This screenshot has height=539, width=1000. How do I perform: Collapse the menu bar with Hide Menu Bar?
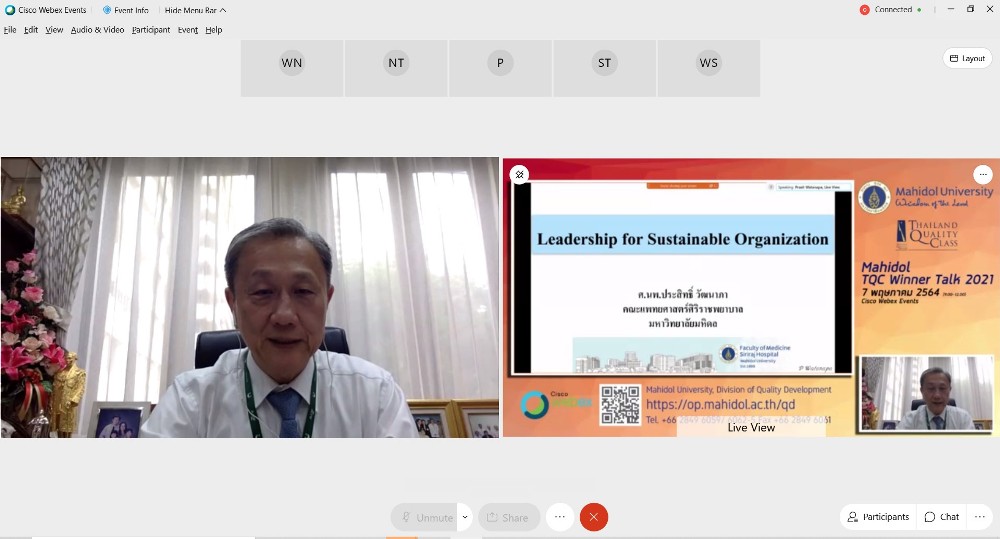pos(195,10)
